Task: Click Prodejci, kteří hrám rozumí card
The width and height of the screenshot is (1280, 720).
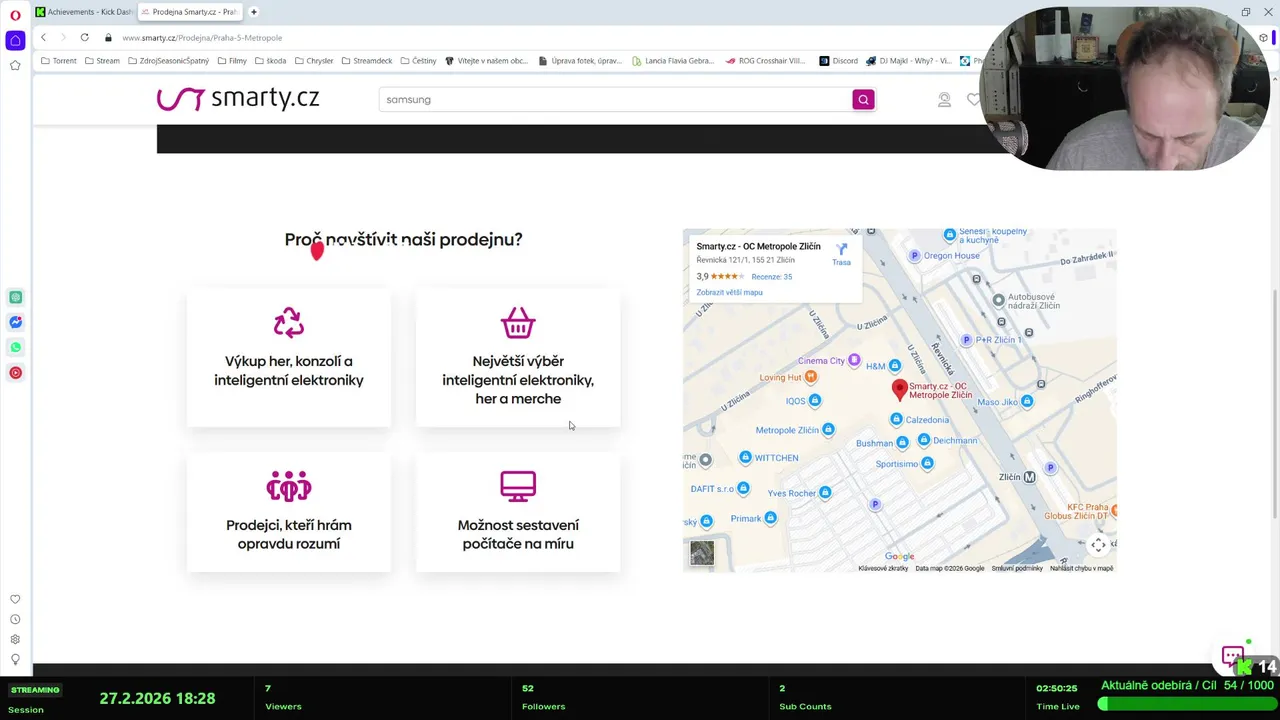Action: 288,513
